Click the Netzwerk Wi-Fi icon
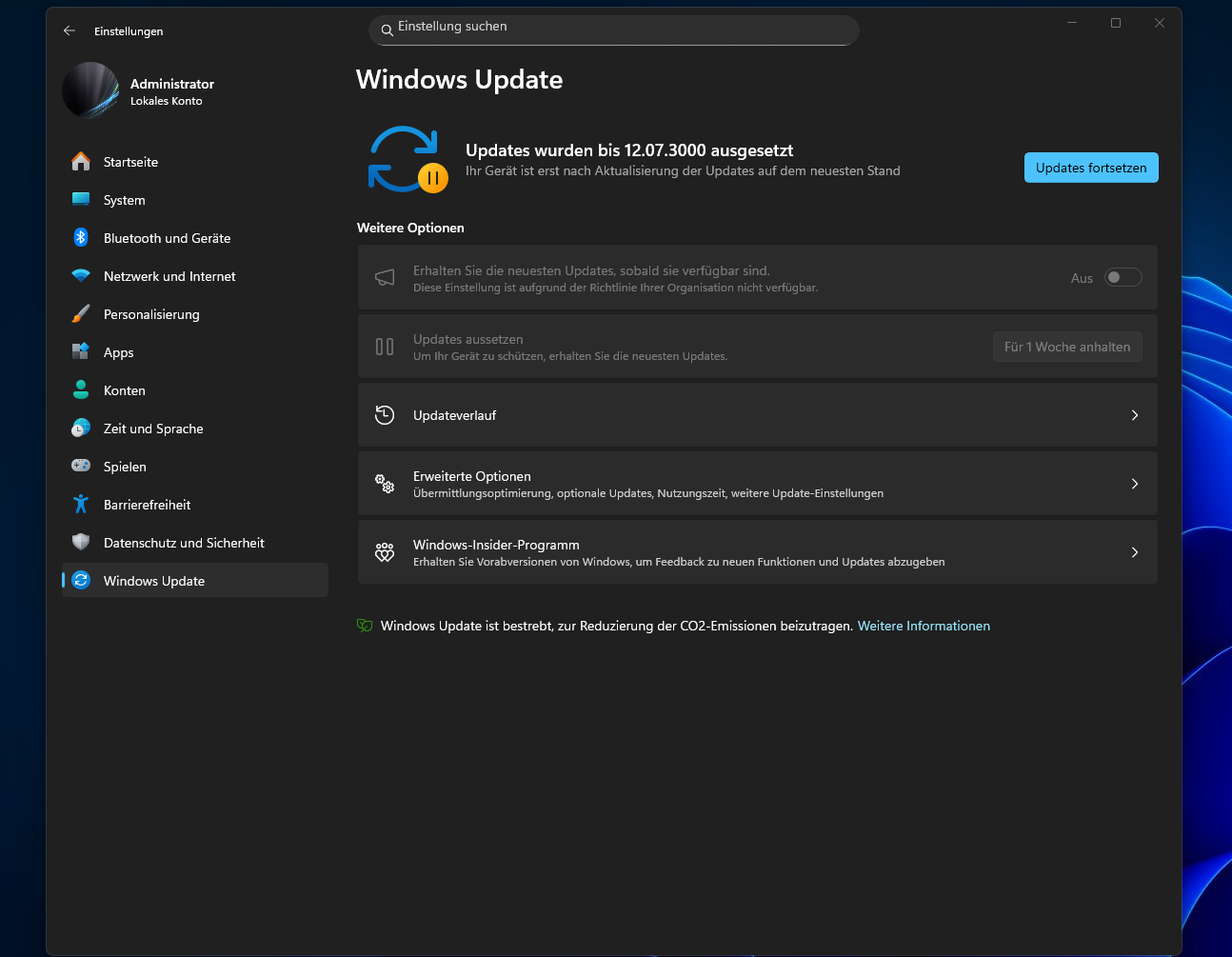Screen dimensions: 1232x957 tap(81, 276)
